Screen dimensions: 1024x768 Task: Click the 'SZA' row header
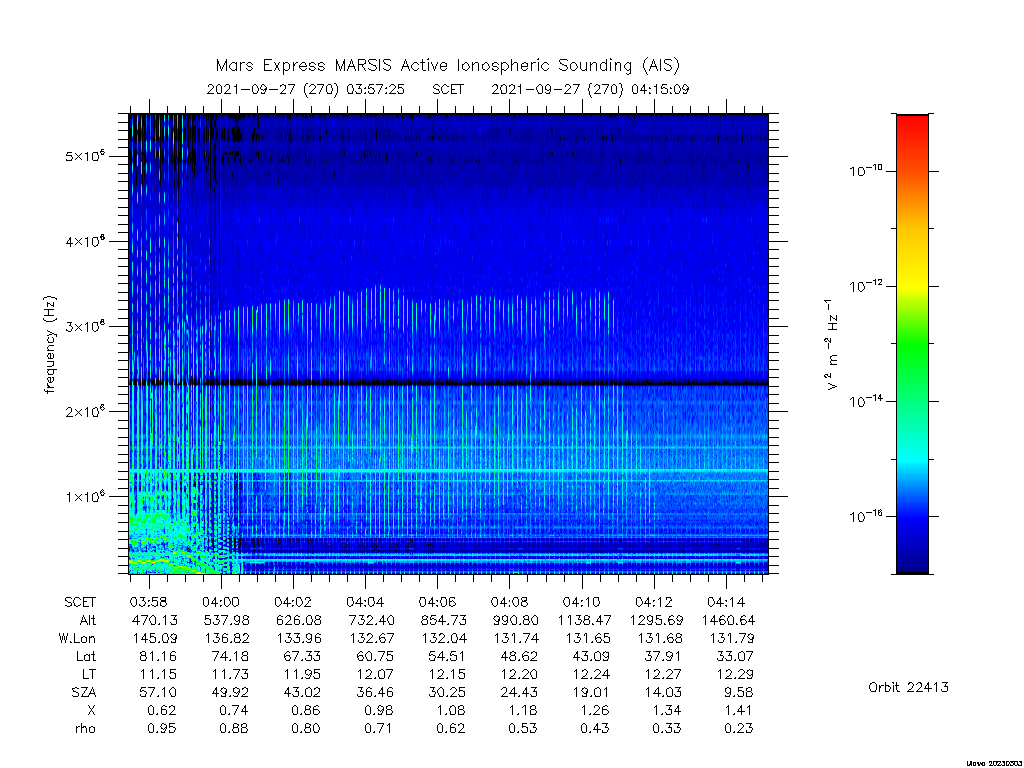[x=84, y=692]
